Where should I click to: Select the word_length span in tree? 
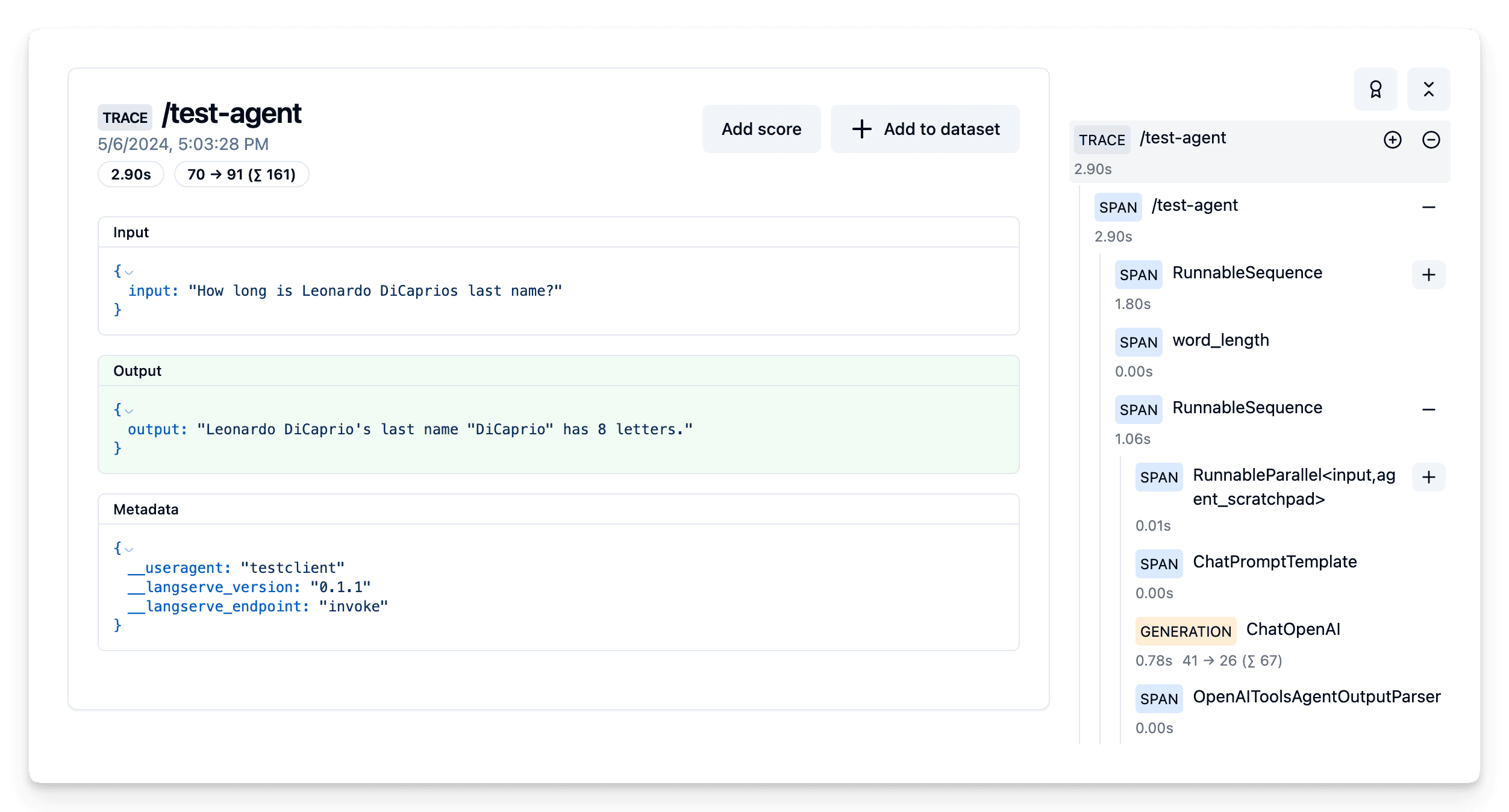pyautogui.click(x=1220, y=340)
